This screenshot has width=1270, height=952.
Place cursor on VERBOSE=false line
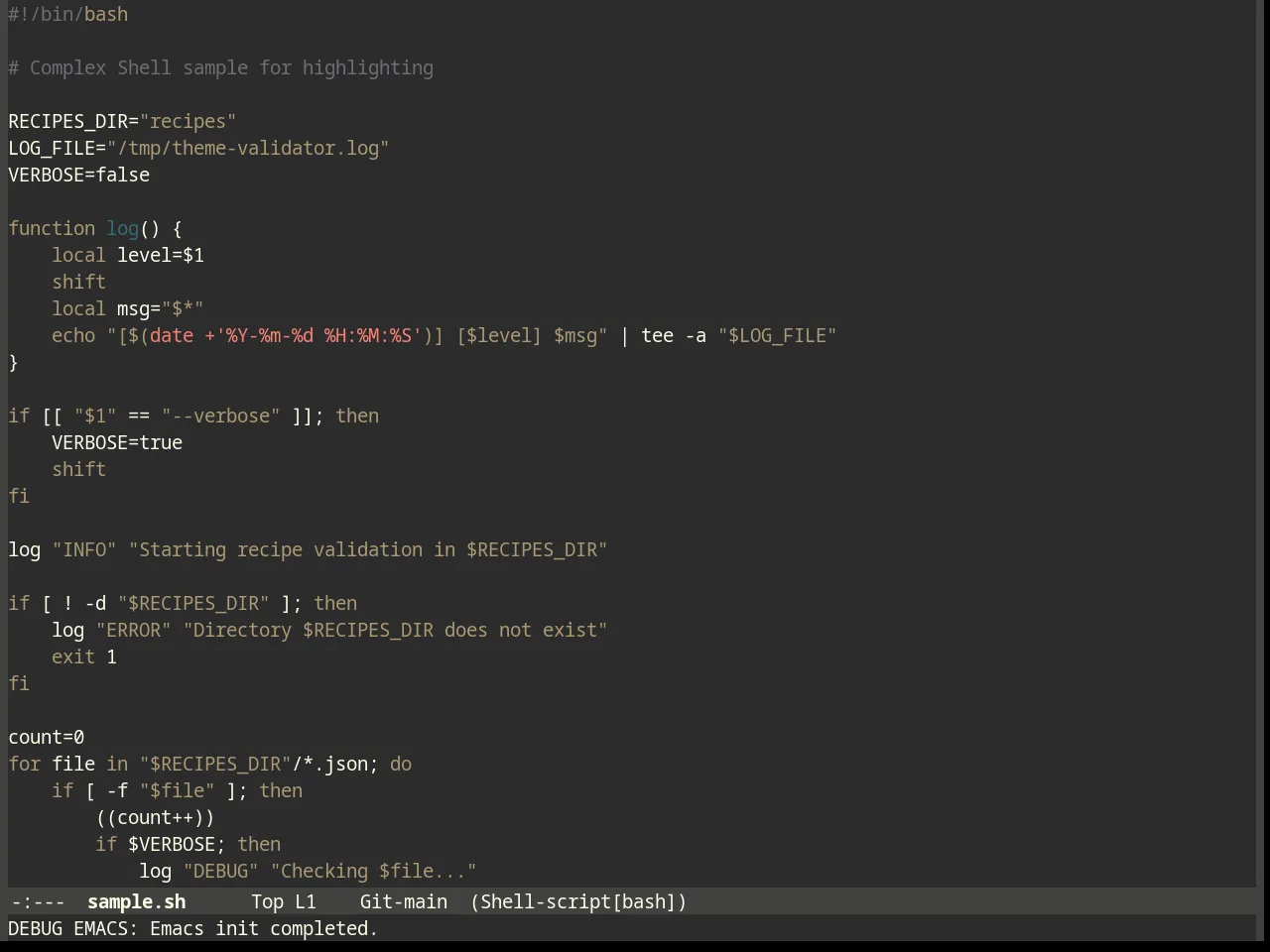[79, 175]
